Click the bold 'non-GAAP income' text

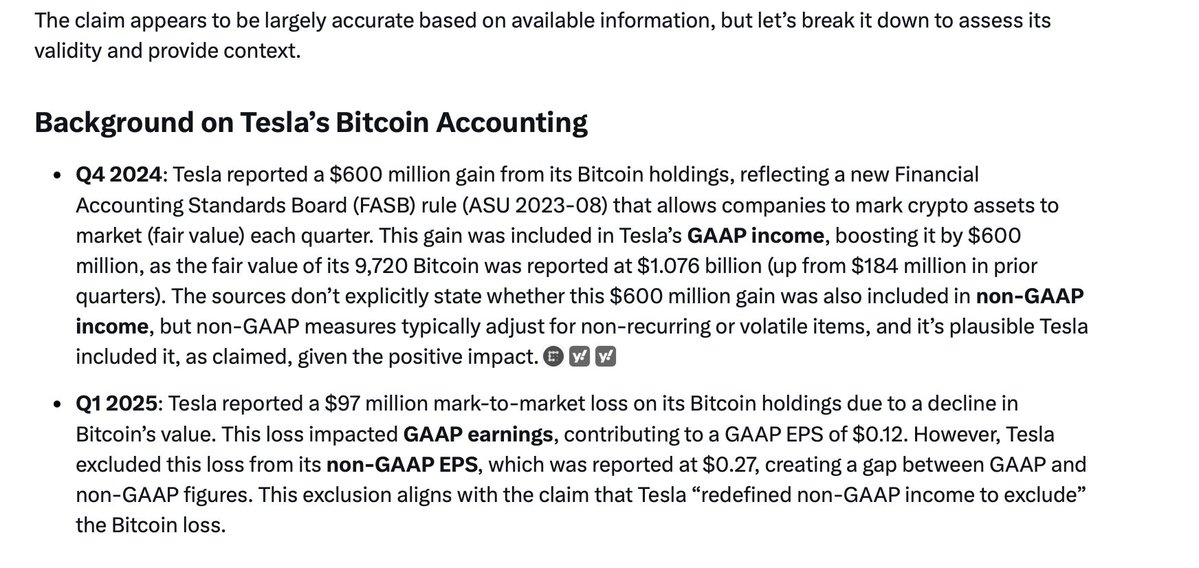pos(580,311)
